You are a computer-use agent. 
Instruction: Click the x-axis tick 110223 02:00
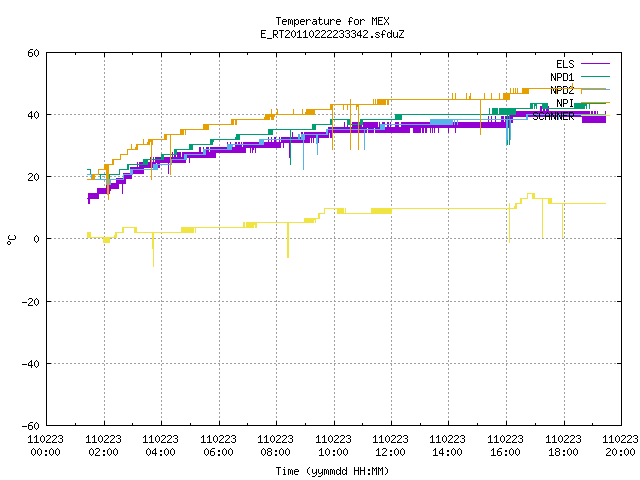[104, 446]
